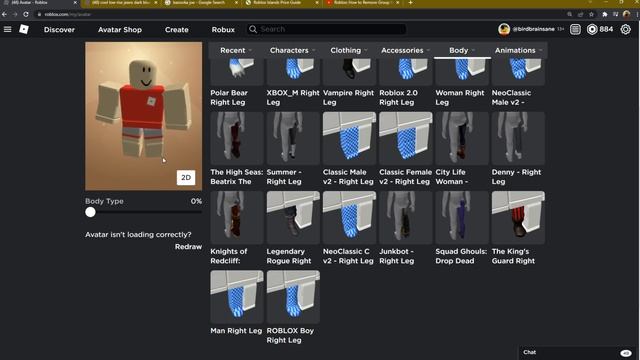640x360 pixels.
Task: Switch to the YouTube Roblox tab
Action: [x=362, y=3]
